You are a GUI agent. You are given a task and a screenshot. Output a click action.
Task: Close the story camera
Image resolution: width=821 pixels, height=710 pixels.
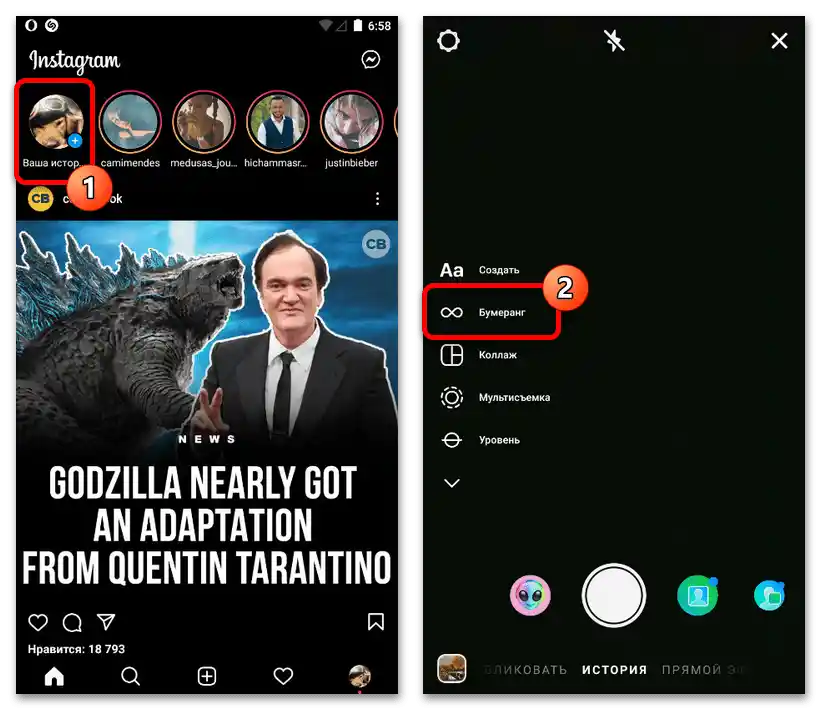coord(779,40)
